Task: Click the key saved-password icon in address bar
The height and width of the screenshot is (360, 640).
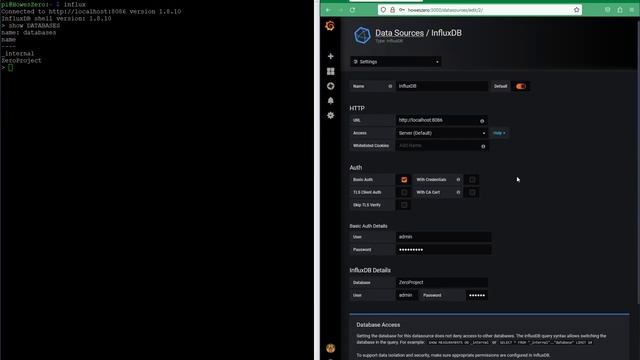Action: point(402,10)
